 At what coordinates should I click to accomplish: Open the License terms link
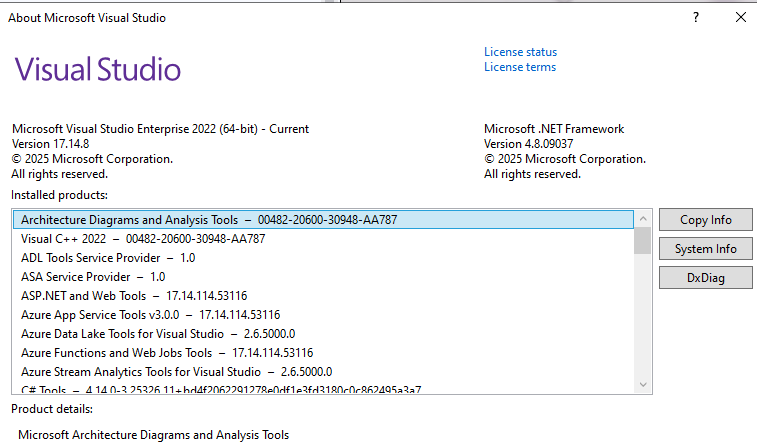(519, 67)
